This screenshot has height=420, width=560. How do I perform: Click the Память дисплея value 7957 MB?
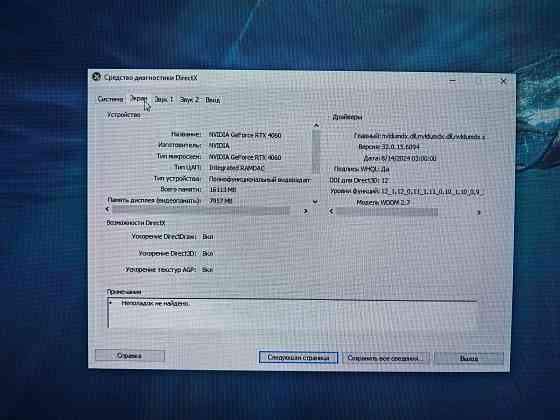coord(221,201)
